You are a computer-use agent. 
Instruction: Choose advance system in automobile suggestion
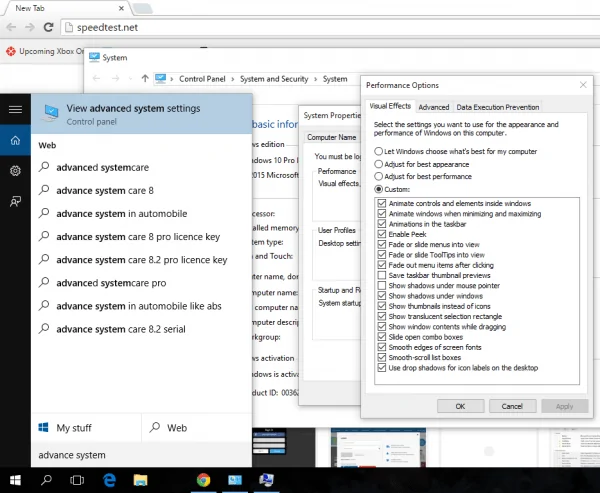click(x=142, y=213)
